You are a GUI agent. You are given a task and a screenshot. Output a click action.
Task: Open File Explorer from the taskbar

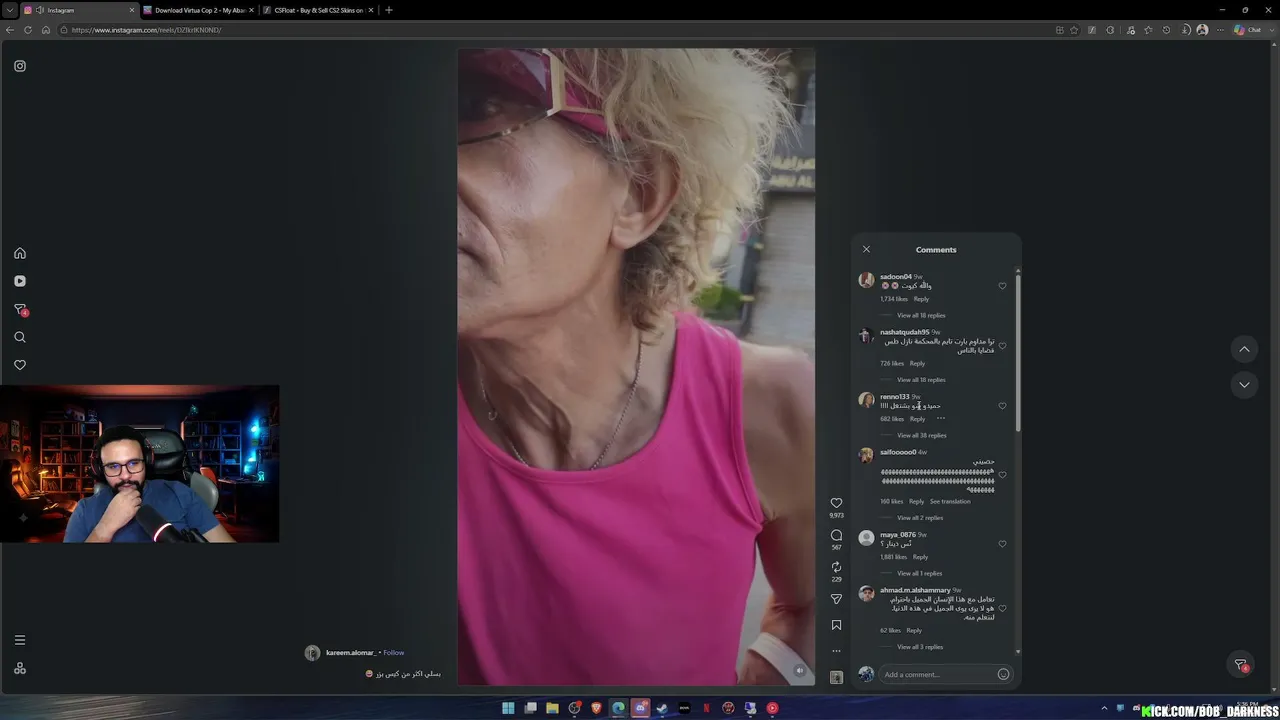[552, 708]
